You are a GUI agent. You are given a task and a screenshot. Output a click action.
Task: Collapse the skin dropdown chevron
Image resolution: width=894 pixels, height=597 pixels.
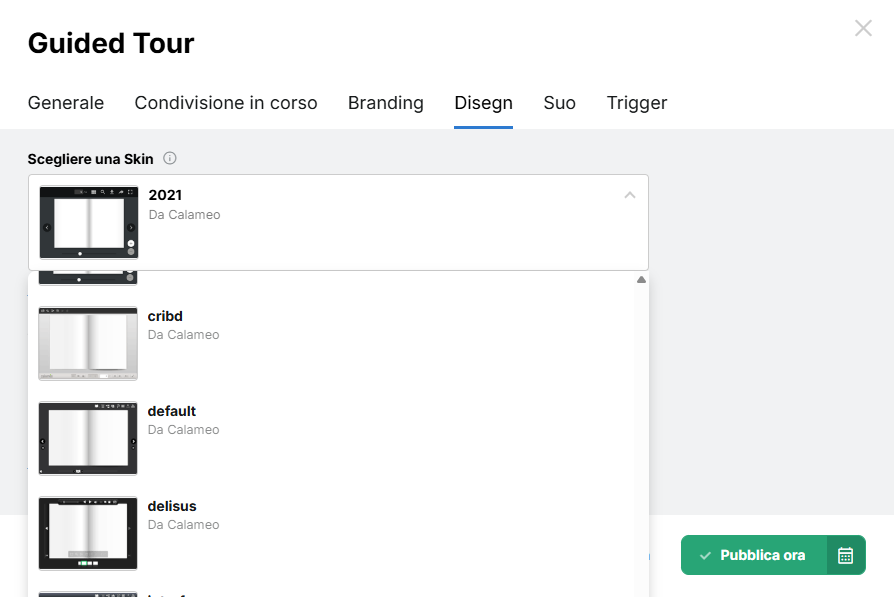click(629, 195)
